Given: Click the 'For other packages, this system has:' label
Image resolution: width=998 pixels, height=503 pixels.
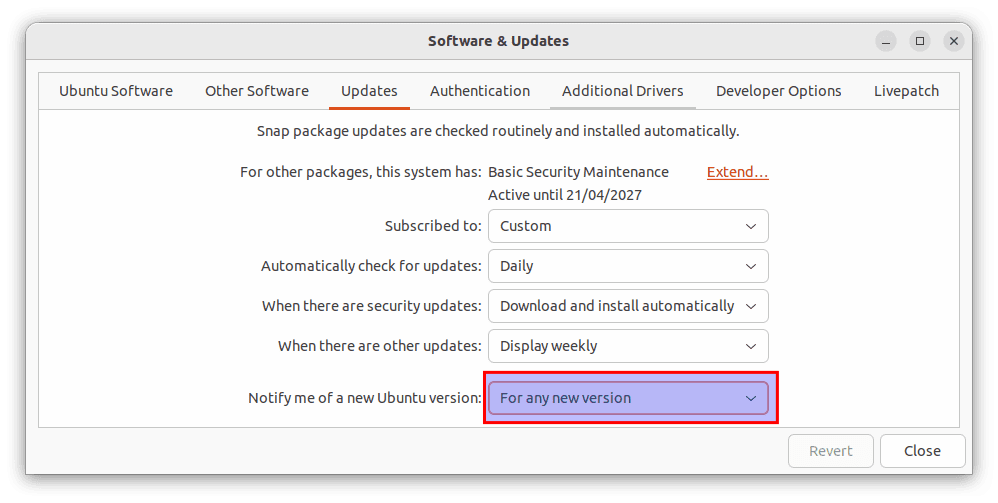Looking at the screenshot, I should (x=361, y=172).
